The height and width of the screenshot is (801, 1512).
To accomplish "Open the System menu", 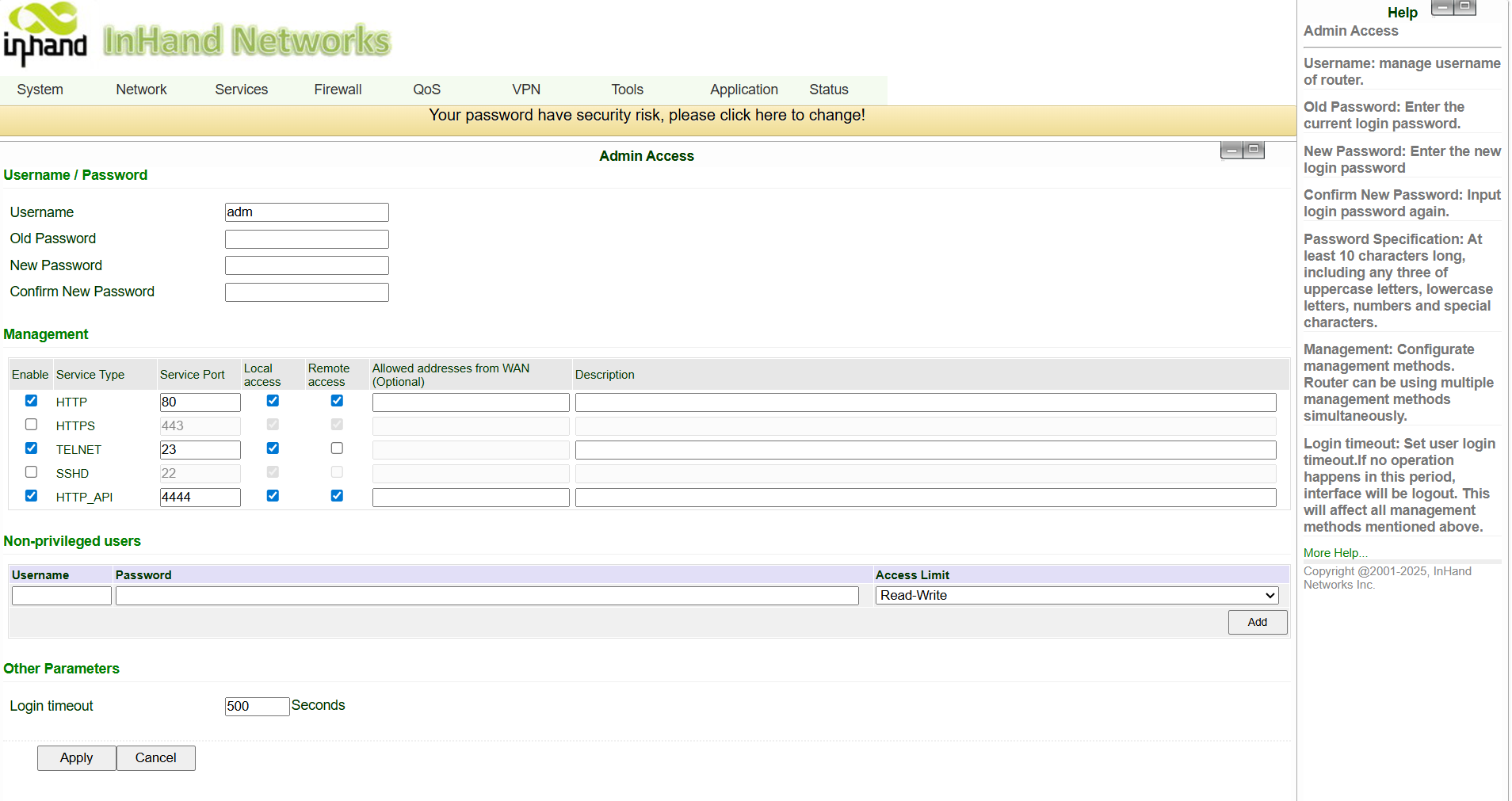I will tap(40, 90).
